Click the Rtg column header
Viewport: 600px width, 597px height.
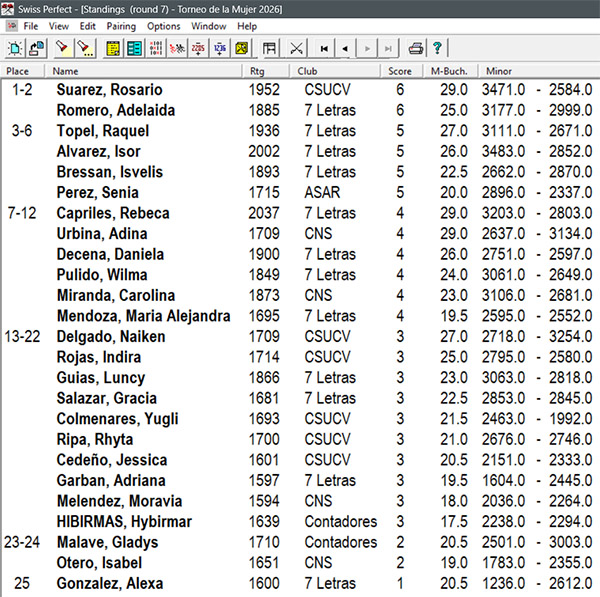[x=258, y=72]
